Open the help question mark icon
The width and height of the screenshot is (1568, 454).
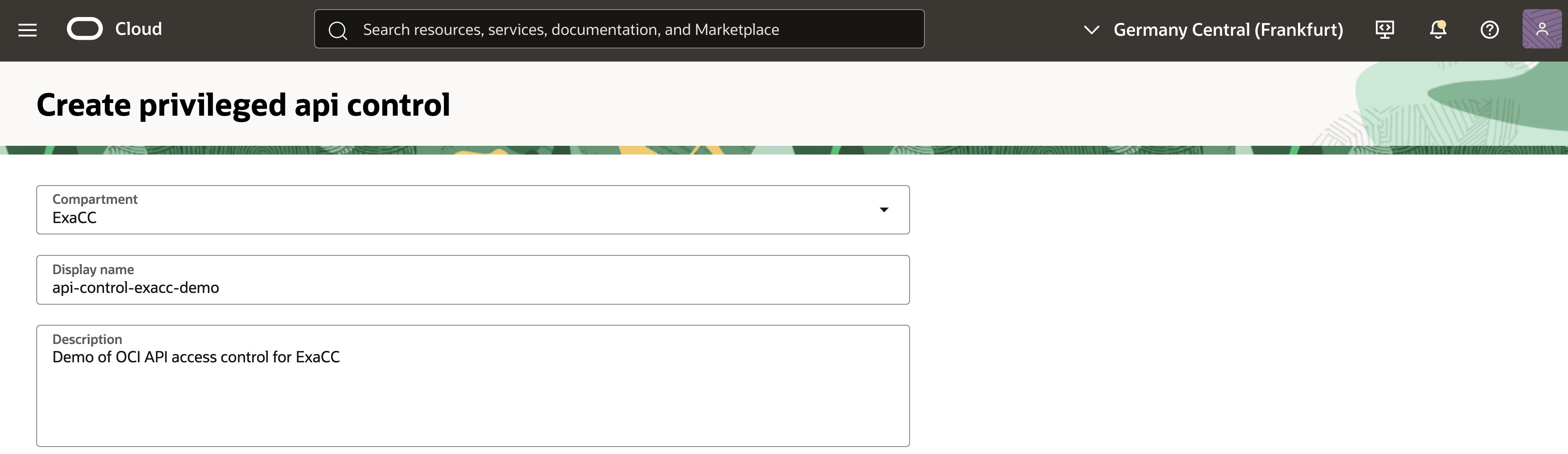(1489, 29)
